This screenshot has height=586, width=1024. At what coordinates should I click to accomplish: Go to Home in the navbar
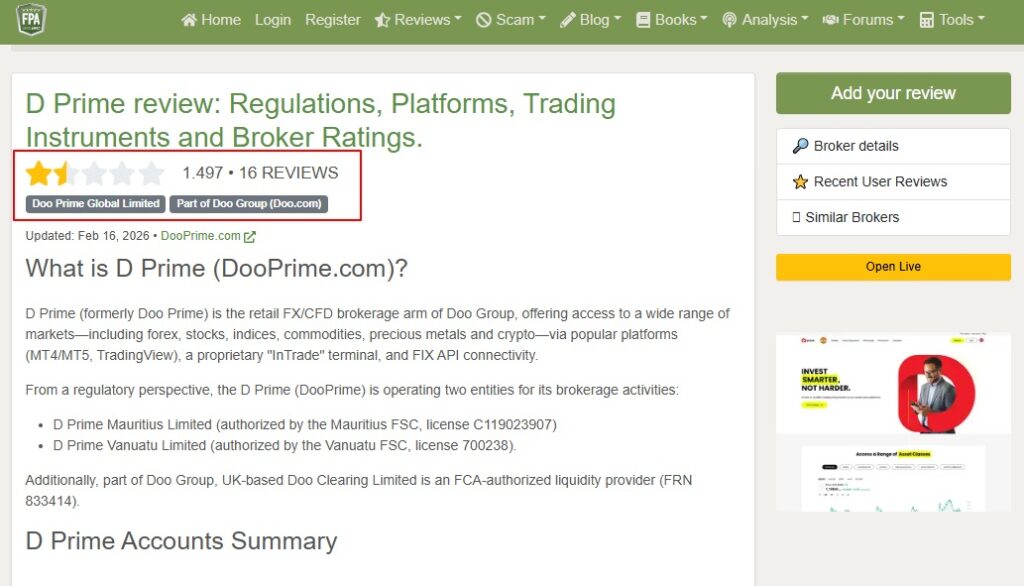(x=211, y=19)
